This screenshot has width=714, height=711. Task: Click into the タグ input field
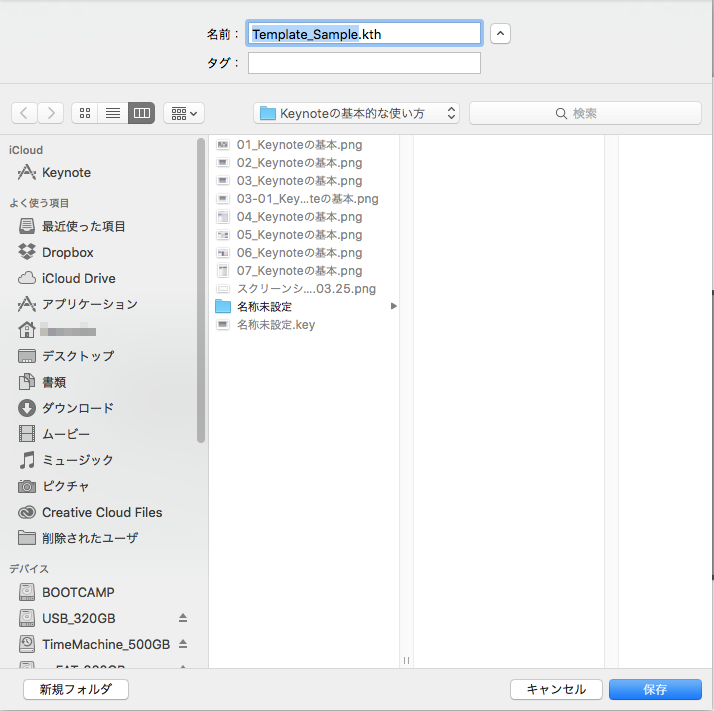pyautogui.click(x=364, y=63)
